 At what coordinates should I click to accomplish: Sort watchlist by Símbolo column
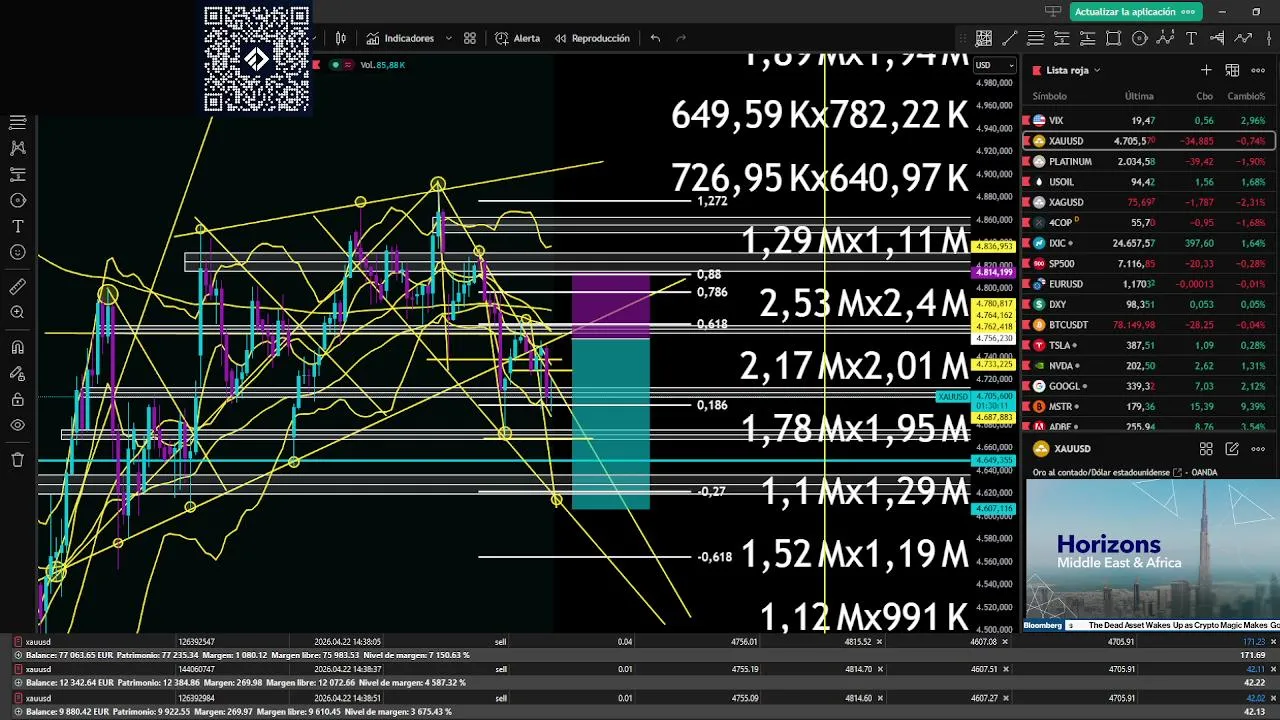[1049, 96]
